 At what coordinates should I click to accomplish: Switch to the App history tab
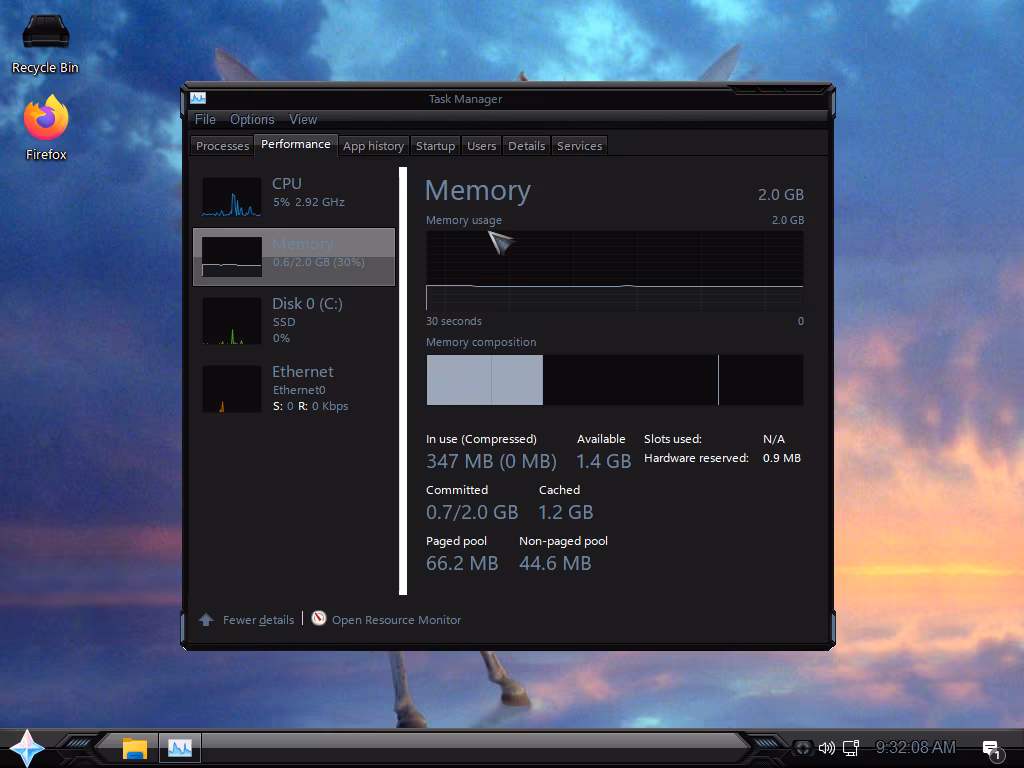click(373, 145)
